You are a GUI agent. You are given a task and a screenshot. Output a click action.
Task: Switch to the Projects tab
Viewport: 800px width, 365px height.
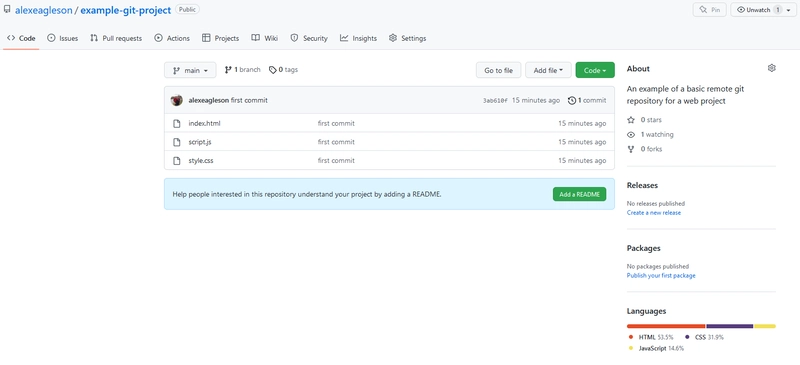click(x=220, y=38)
